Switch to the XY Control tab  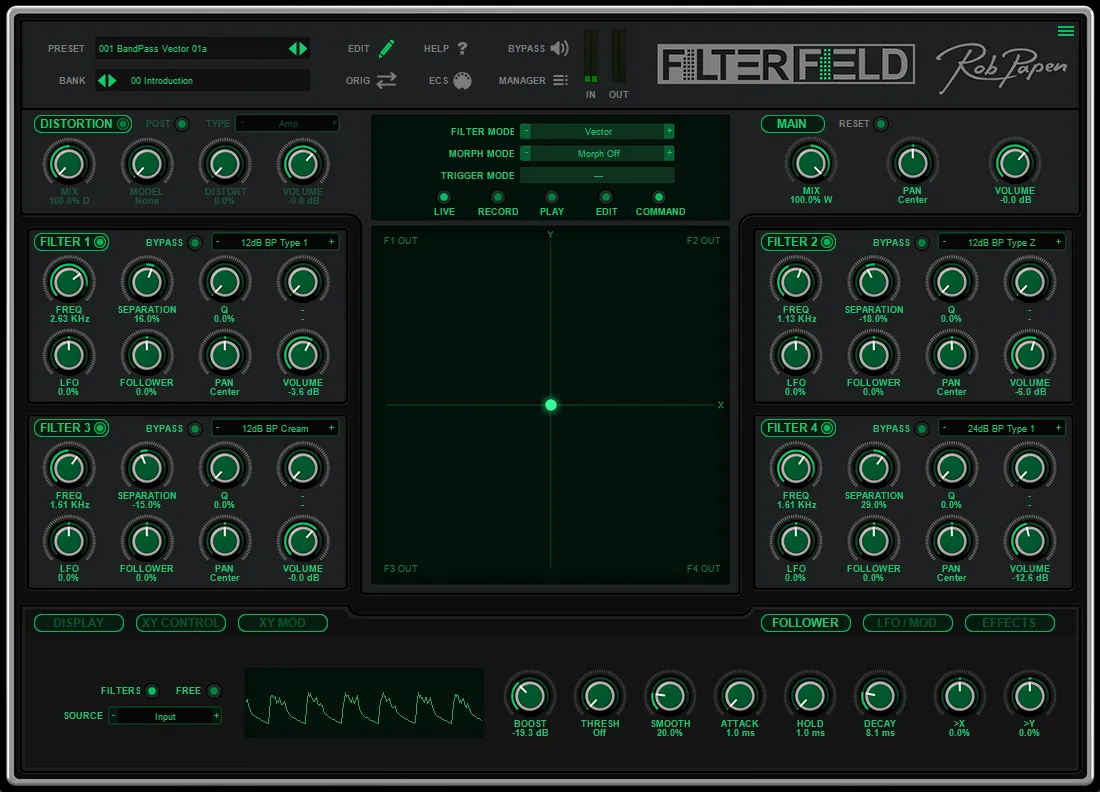[181, 623]
